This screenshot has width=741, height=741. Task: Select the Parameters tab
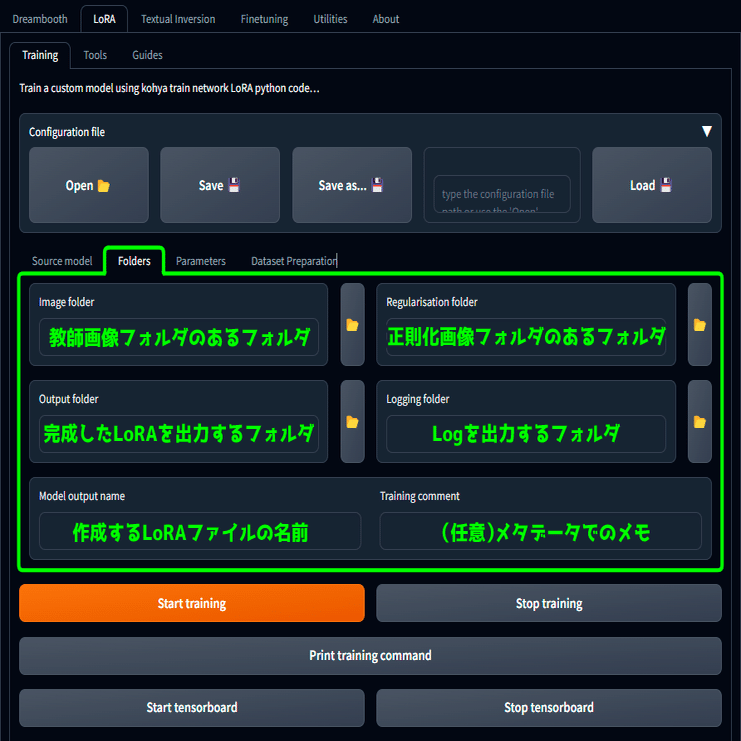point(201,261)
